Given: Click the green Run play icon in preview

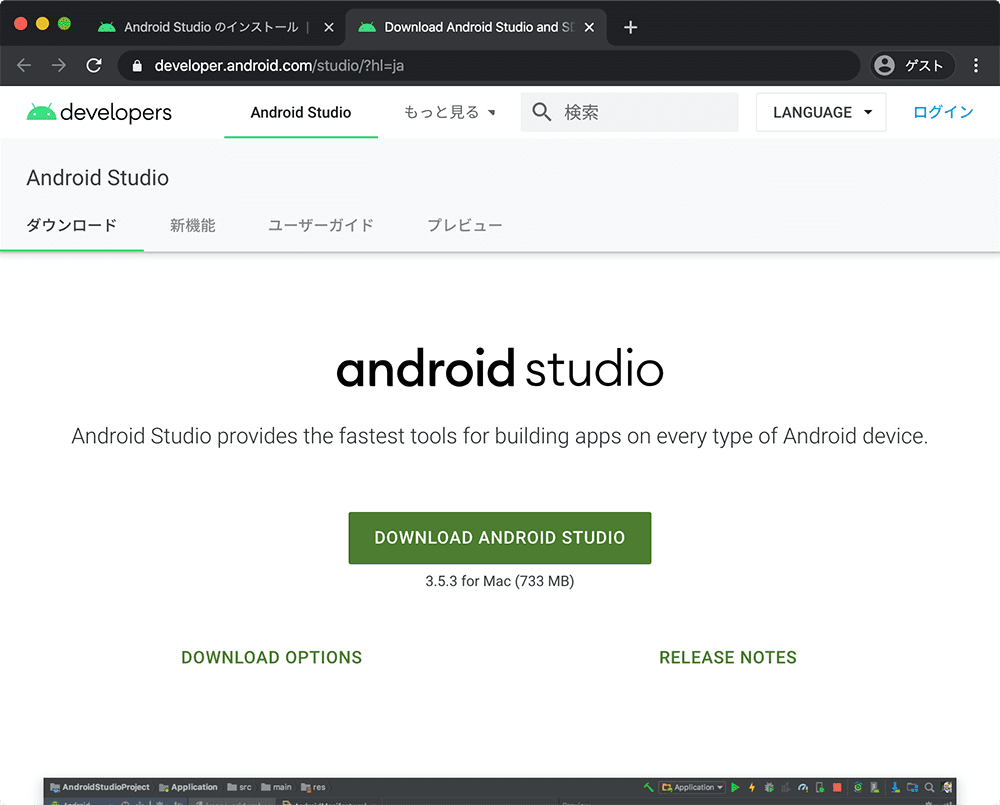Looking at the screenshot, I should tap(735, 787).
